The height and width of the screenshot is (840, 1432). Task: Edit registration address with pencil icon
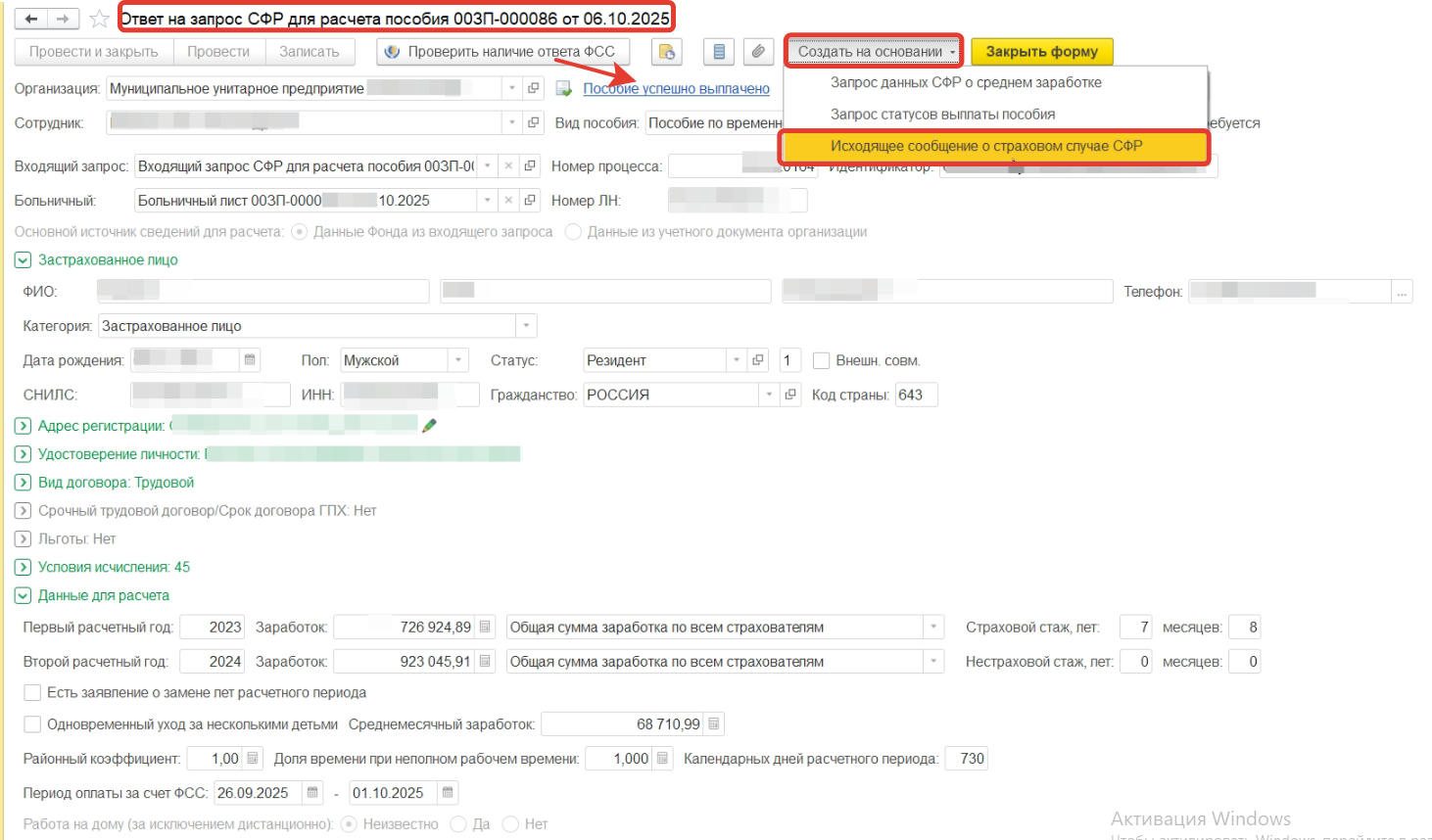[429, 425]
